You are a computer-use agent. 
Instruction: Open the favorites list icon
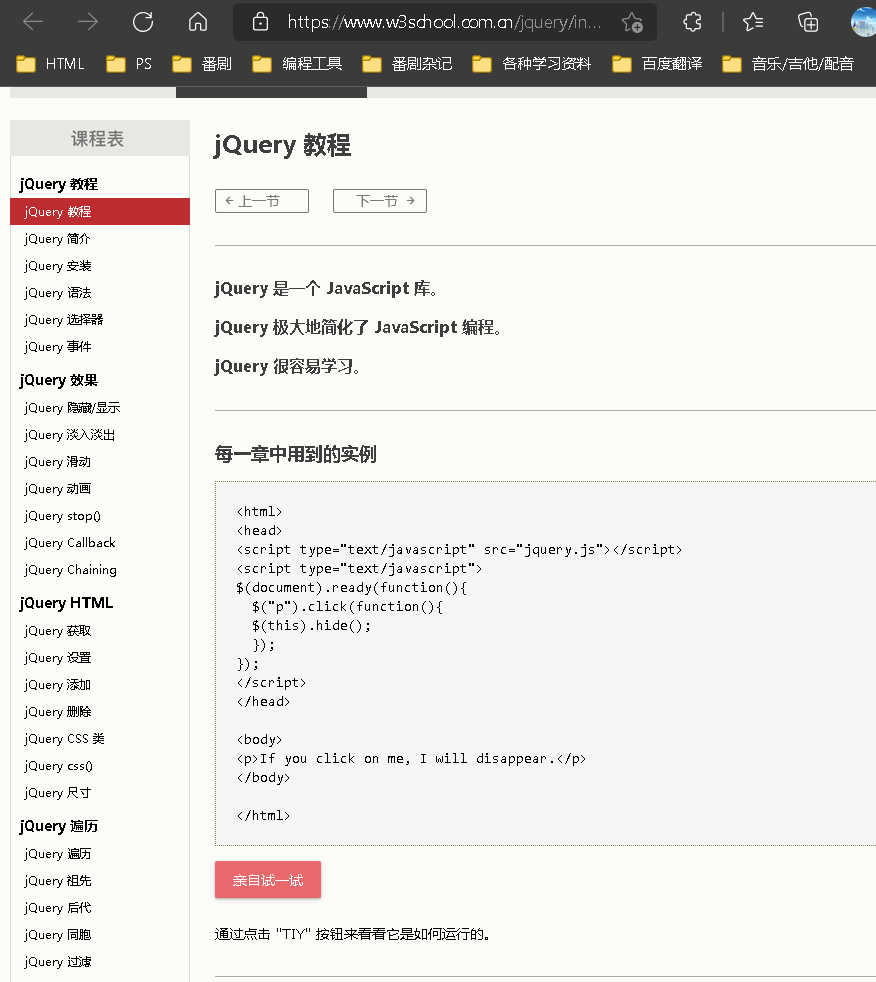tap(753, 22)
